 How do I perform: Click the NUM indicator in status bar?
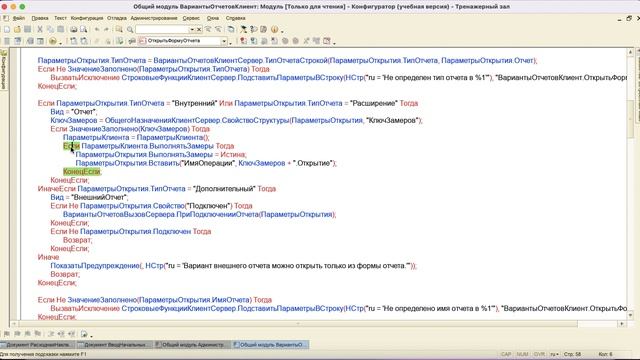(x=522, y=354)
